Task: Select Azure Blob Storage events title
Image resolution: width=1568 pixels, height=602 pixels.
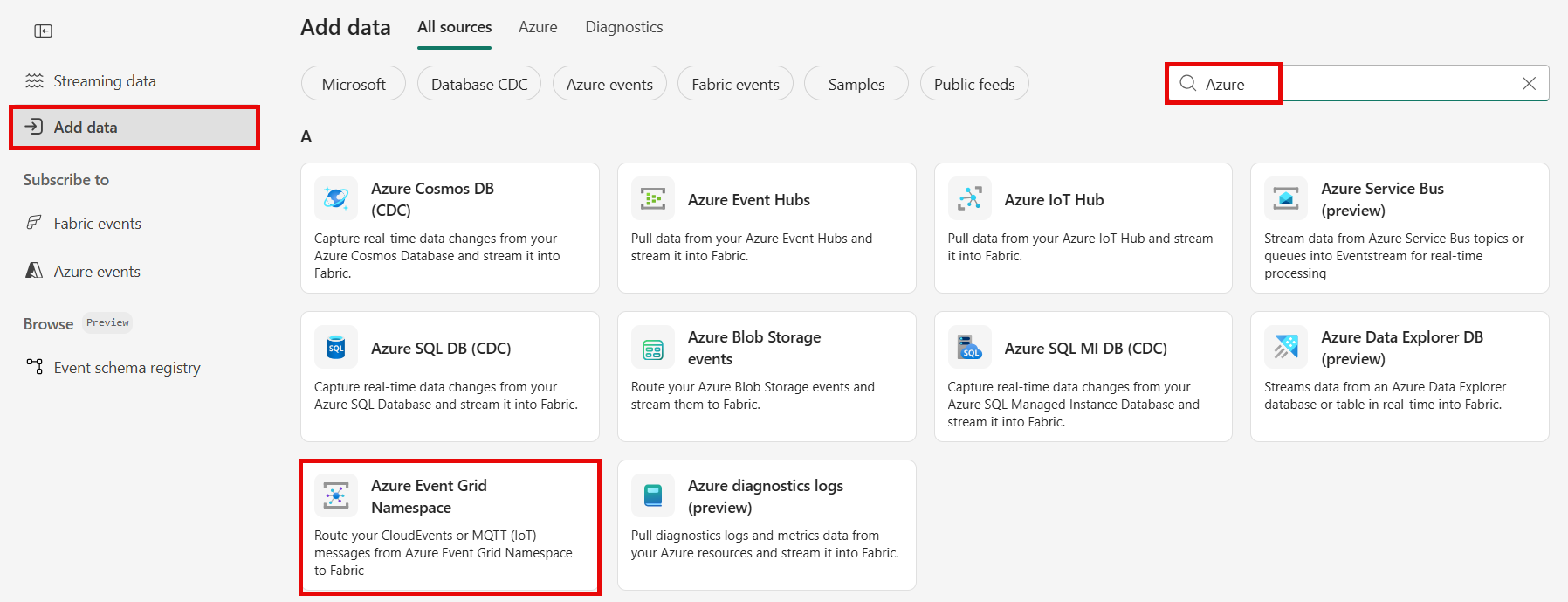Action: 754,348
